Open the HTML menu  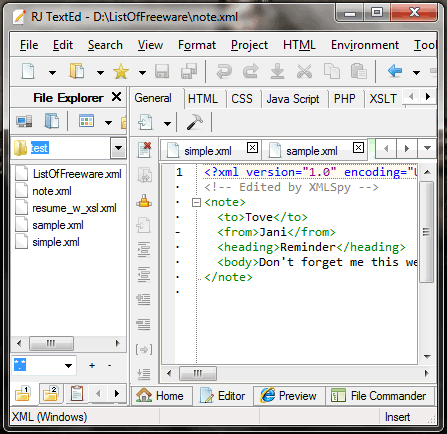299,45
